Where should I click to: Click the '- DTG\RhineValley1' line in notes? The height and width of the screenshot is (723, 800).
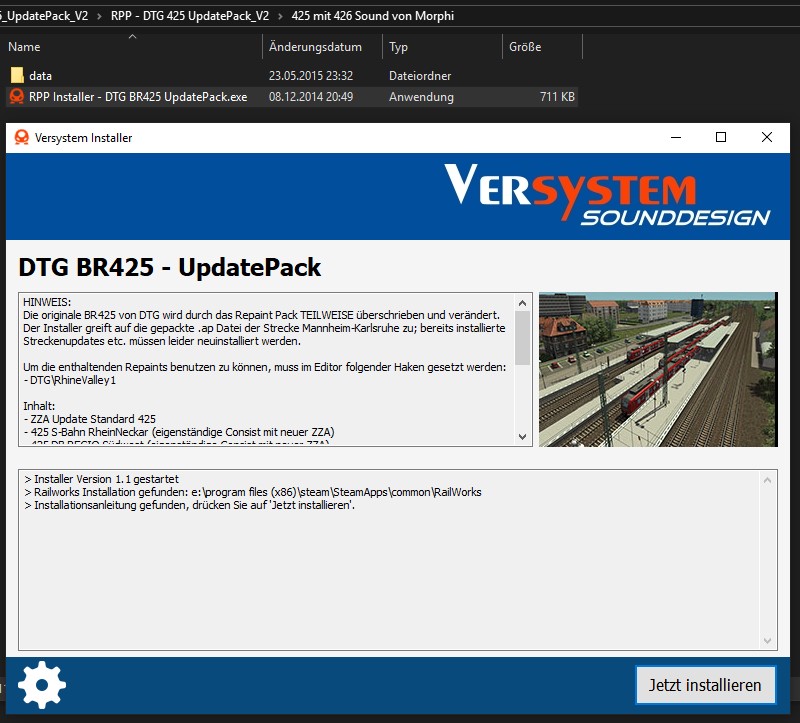(x=69, y=380)
